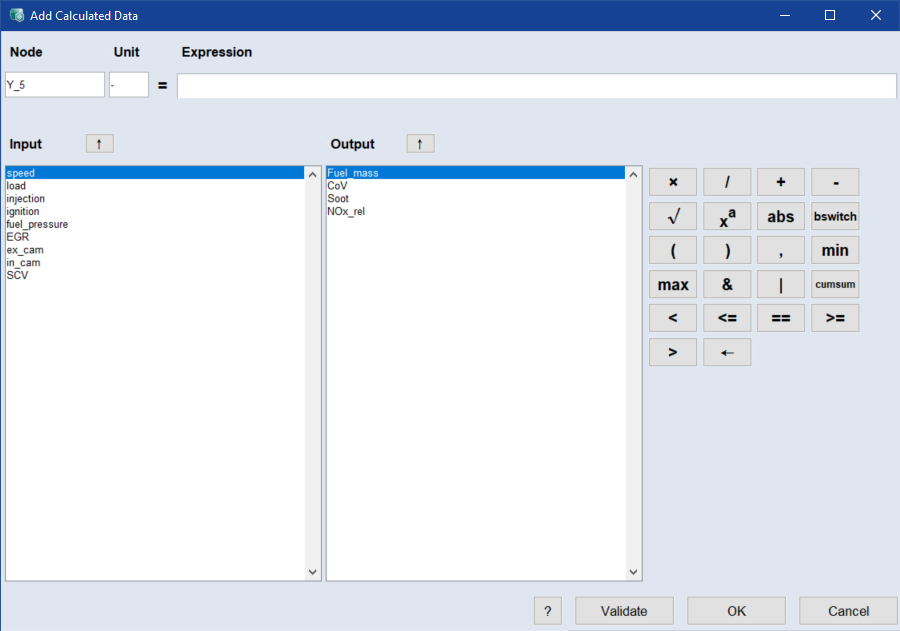Image resolution: width=900 pixels, height=631 pixels.
Task: Select EGR from the Input list
Action: point(18,237)
